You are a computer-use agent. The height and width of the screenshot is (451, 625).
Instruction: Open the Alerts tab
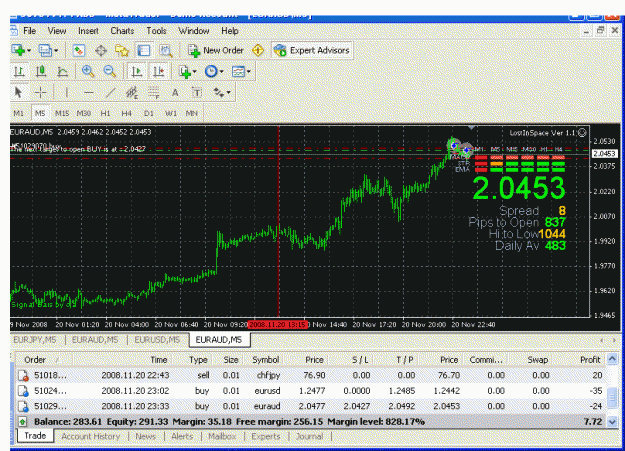point(182,436)
